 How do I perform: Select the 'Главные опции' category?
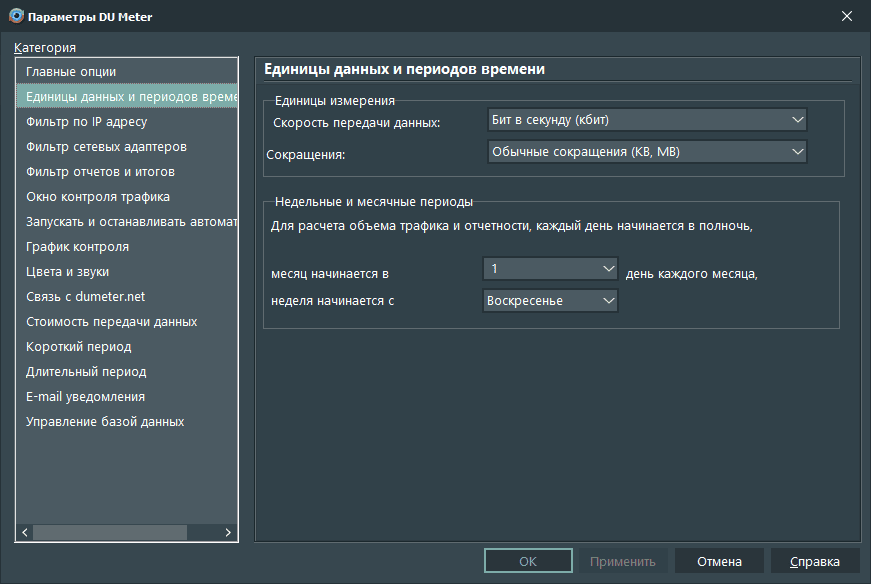[x=71, y=72]
